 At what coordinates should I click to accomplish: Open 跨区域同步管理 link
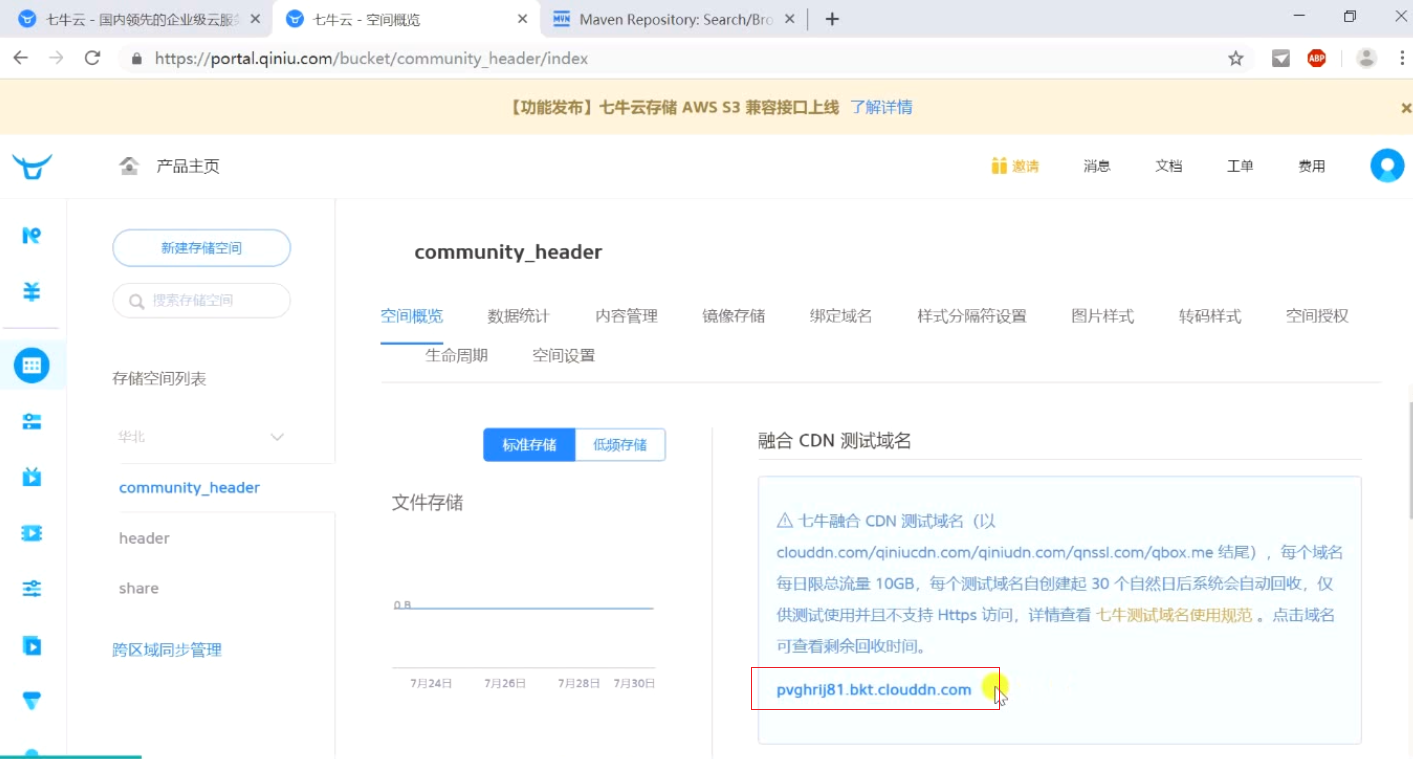pos(167,650)
